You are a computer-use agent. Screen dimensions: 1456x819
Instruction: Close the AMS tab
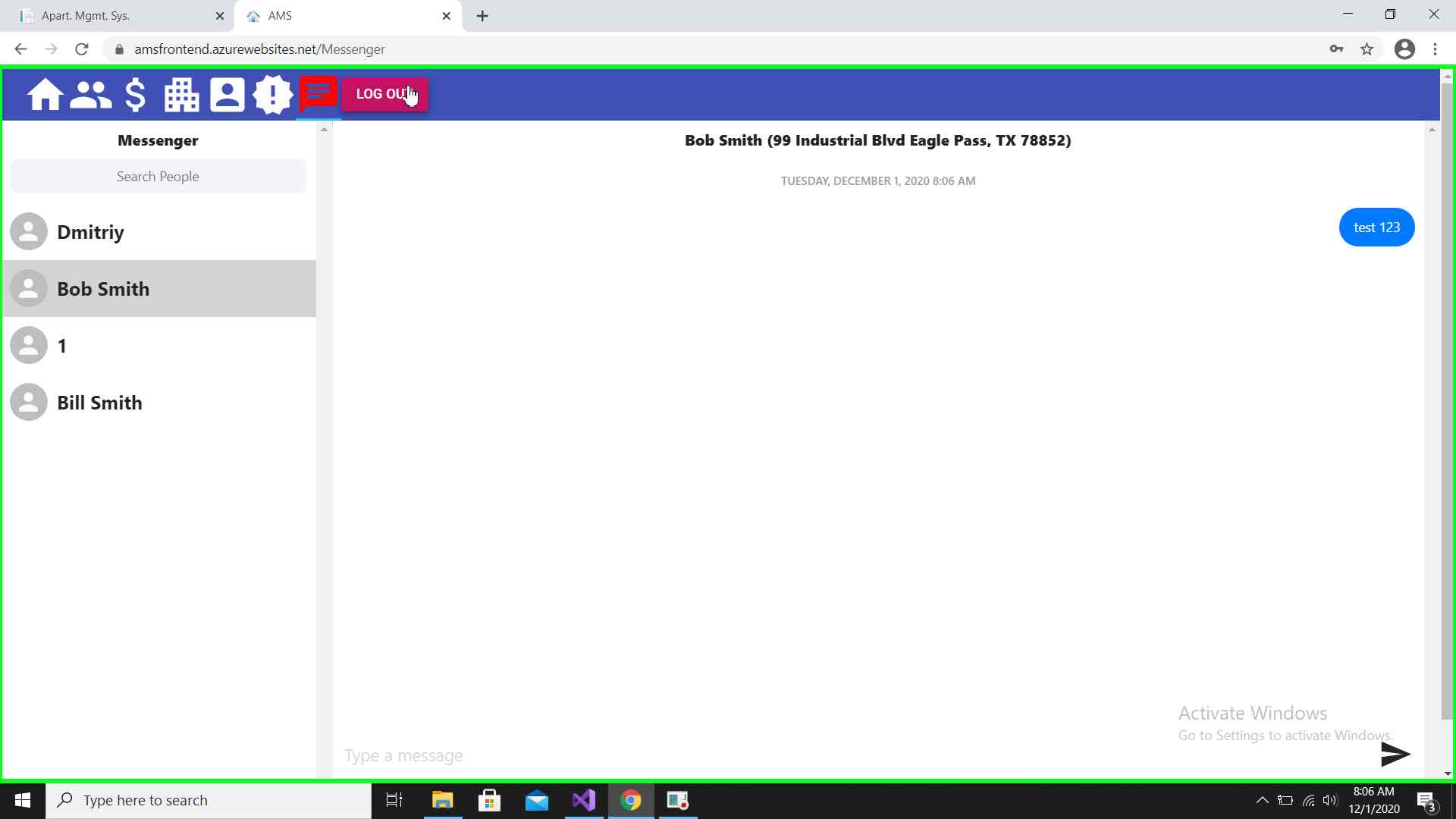447,16
